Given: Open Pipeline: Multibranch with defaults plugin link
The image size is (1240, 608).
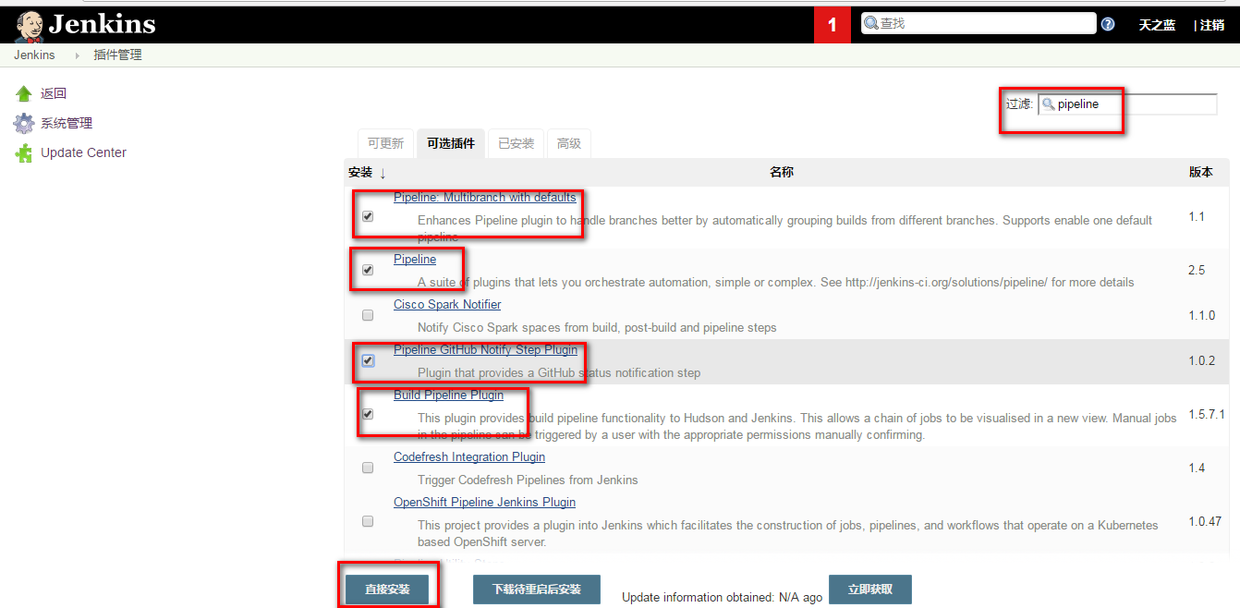Looking at the screenshot, I should click(485, 197).
